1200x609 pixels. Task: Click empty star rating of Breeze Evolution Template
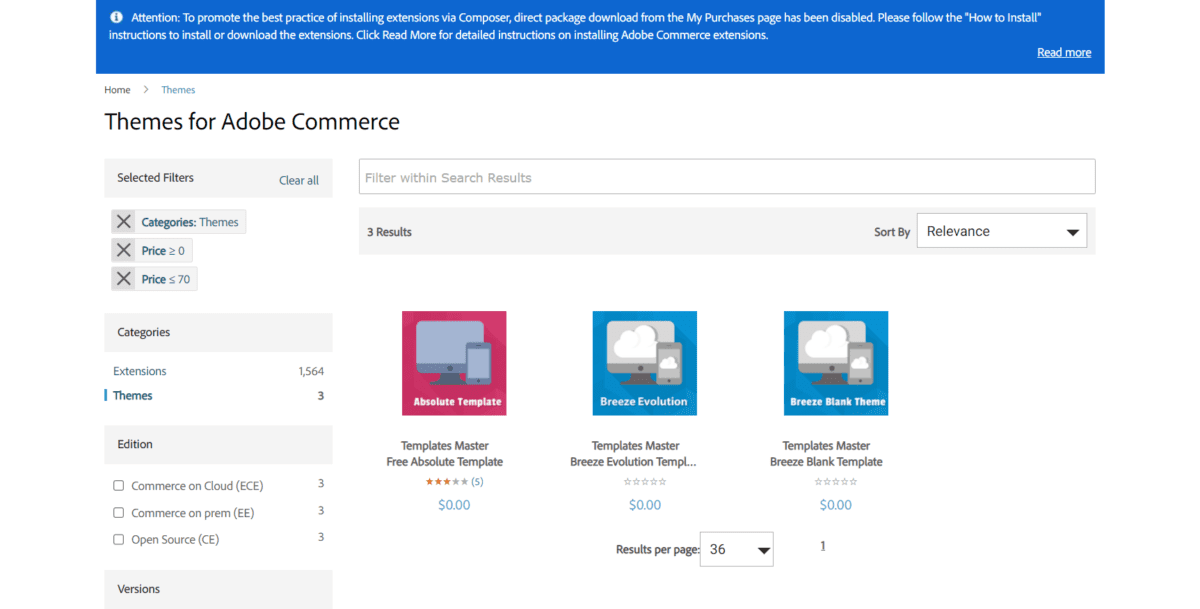tap(645, 482)
